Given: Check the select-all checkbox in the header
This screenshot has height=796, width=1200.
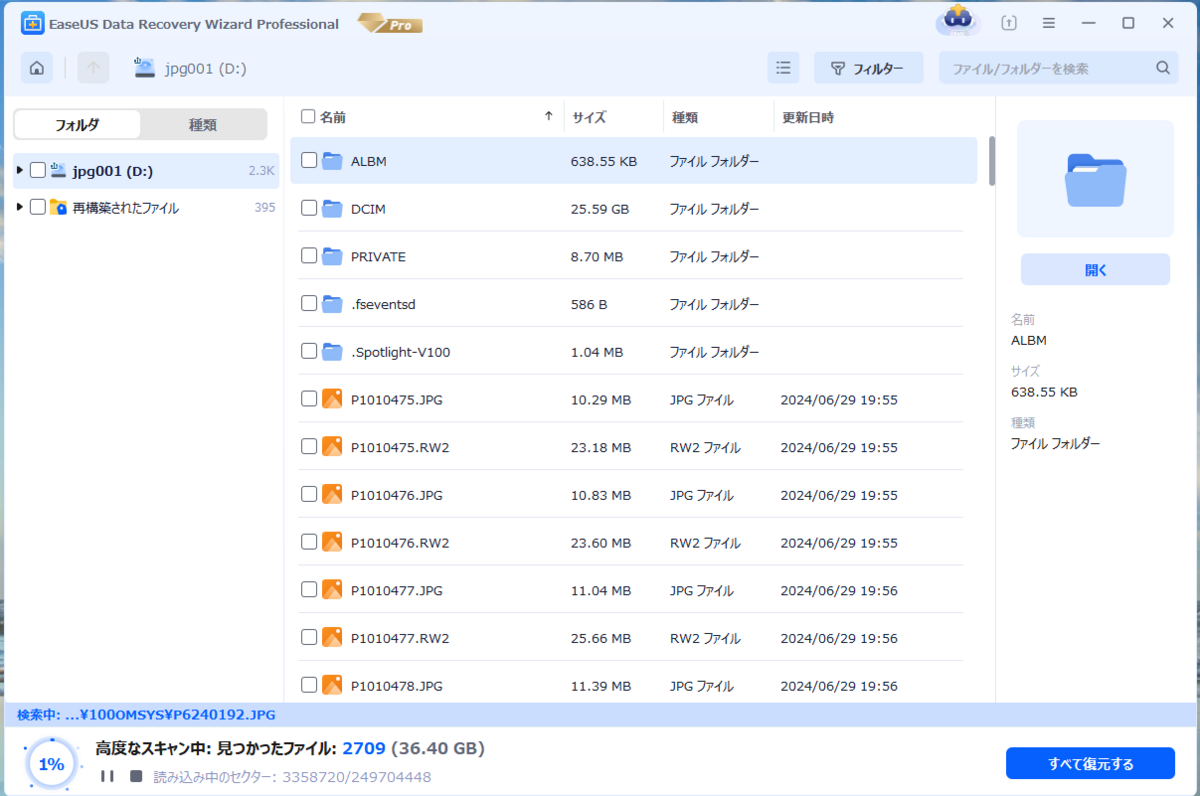Looking at the screenshot, I should [x=307, y=116].
